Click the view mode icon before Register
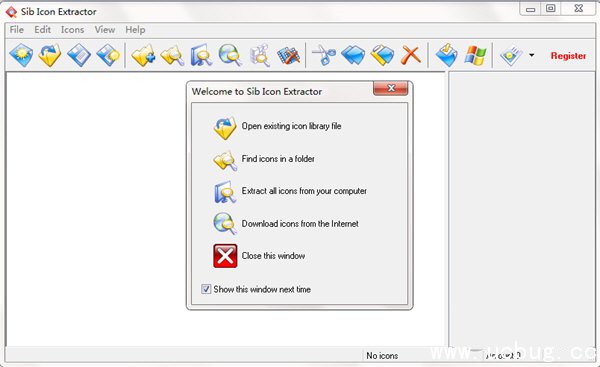The image size is (600, 367). pos(511,55)
